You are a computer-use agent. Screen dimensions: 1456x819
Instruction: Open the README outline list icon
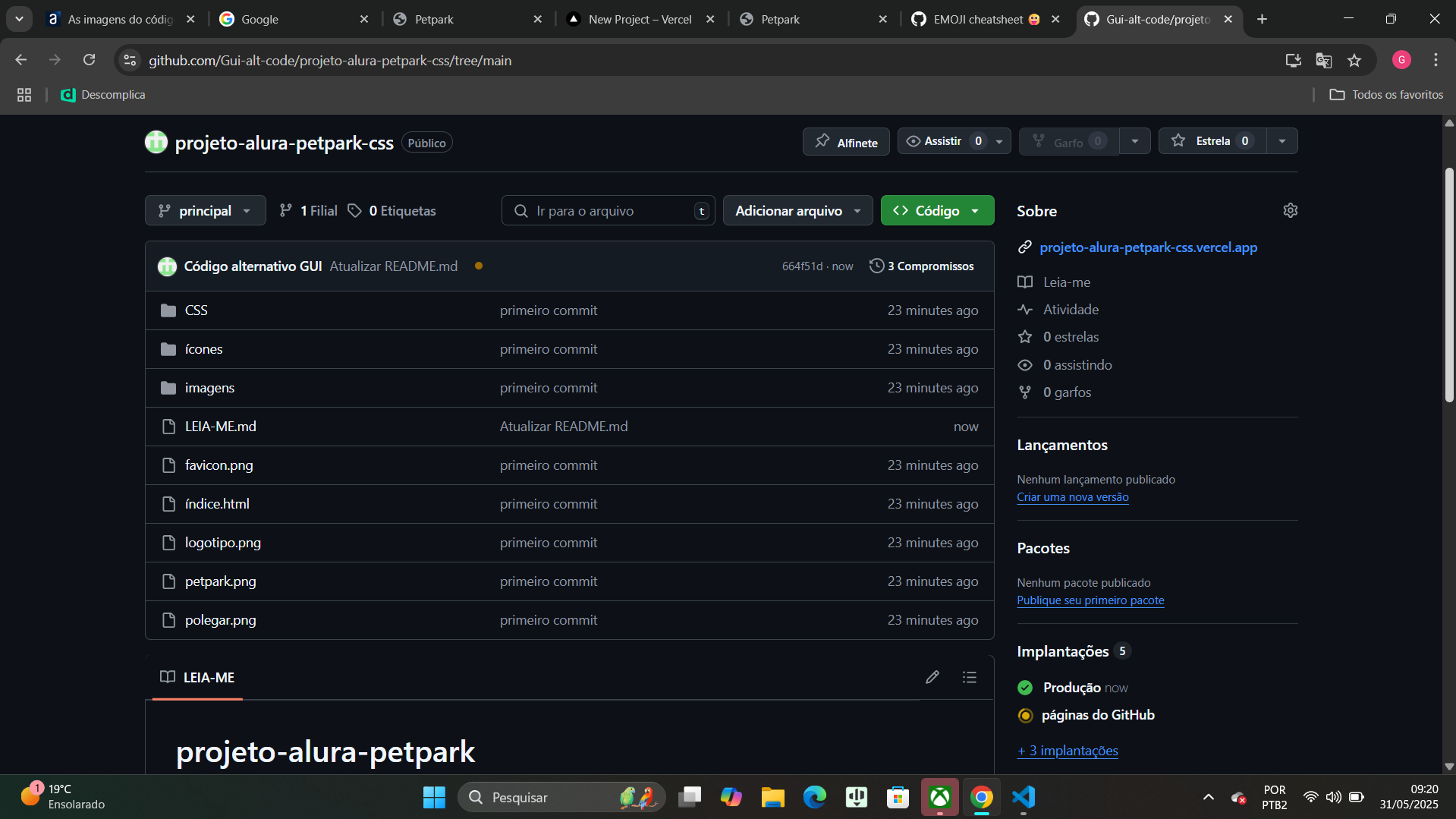[x=970, y=677]
